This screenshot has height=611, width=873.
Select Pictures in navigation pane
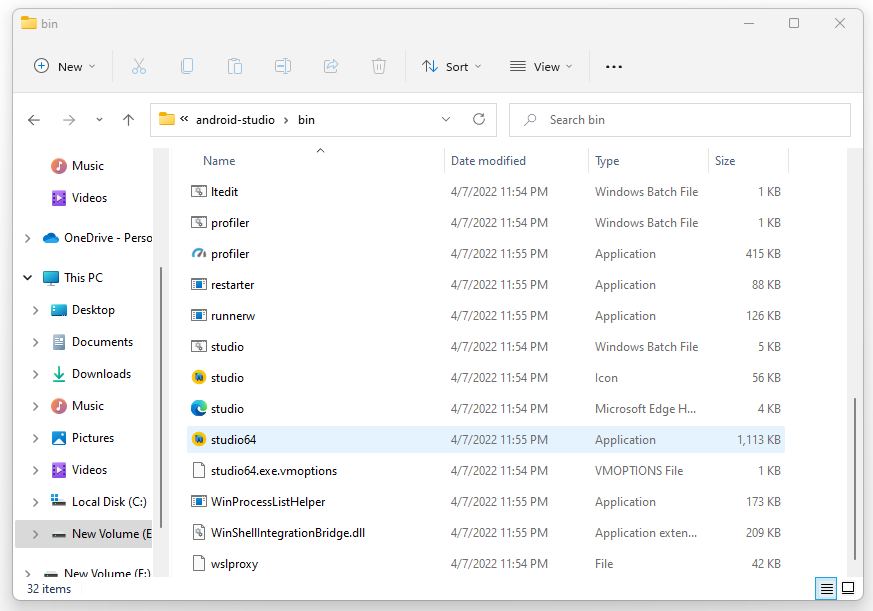[x=92, y=438]
